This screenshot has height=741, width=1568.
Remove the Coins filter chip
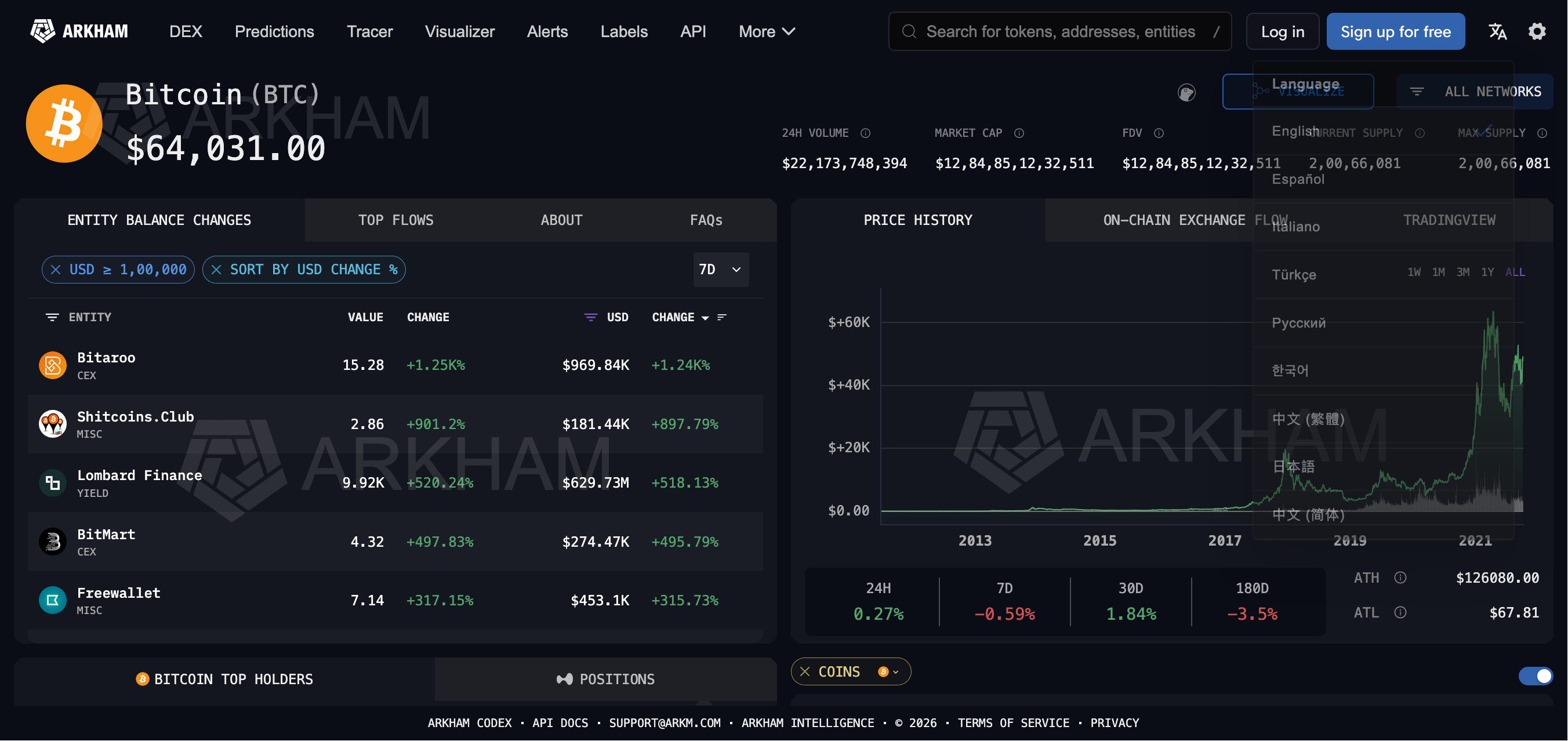(805, 671)
